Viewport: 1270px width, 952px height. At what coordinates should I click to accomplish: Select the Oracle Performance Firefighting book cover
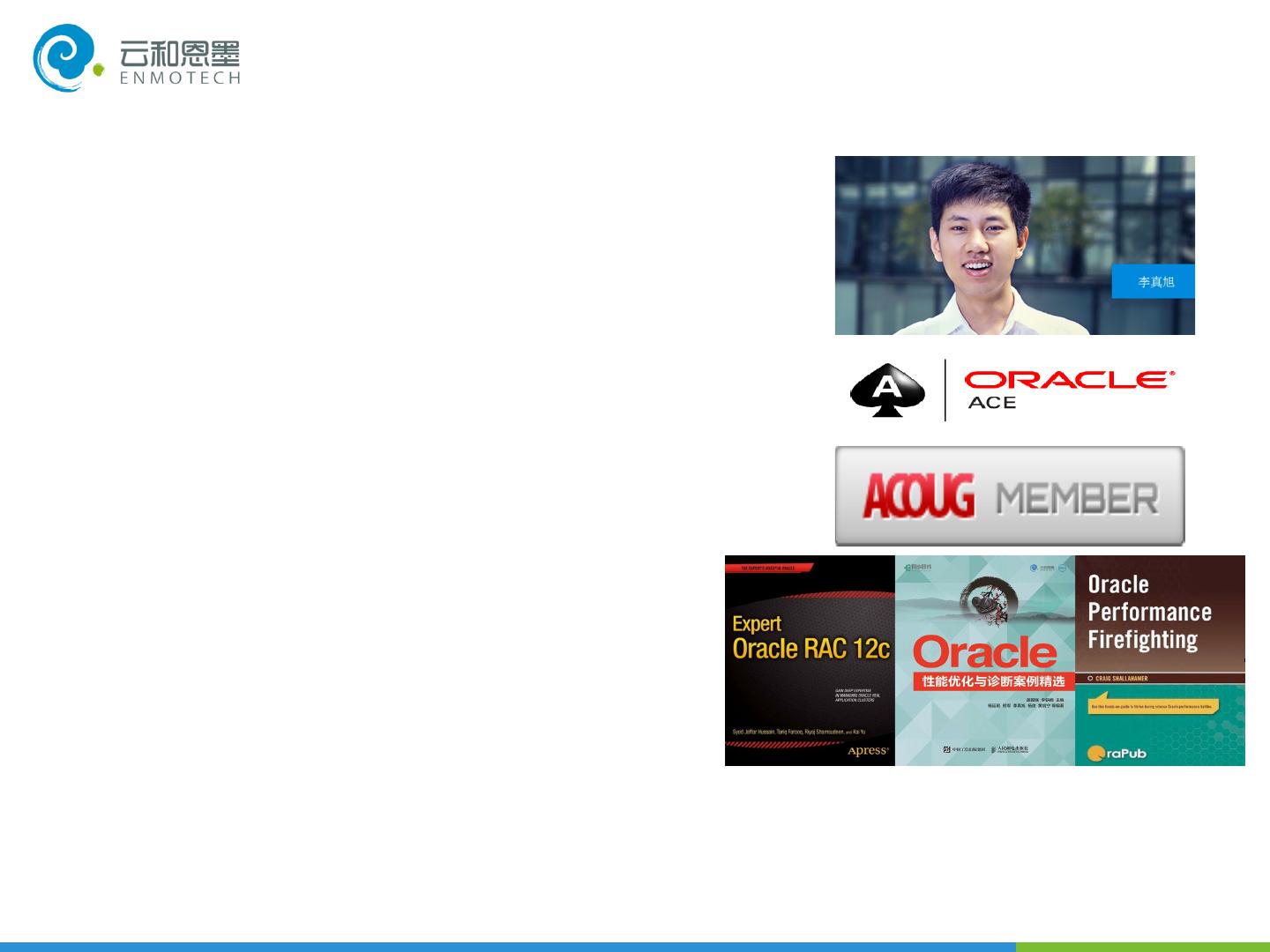click(1160, 660)
